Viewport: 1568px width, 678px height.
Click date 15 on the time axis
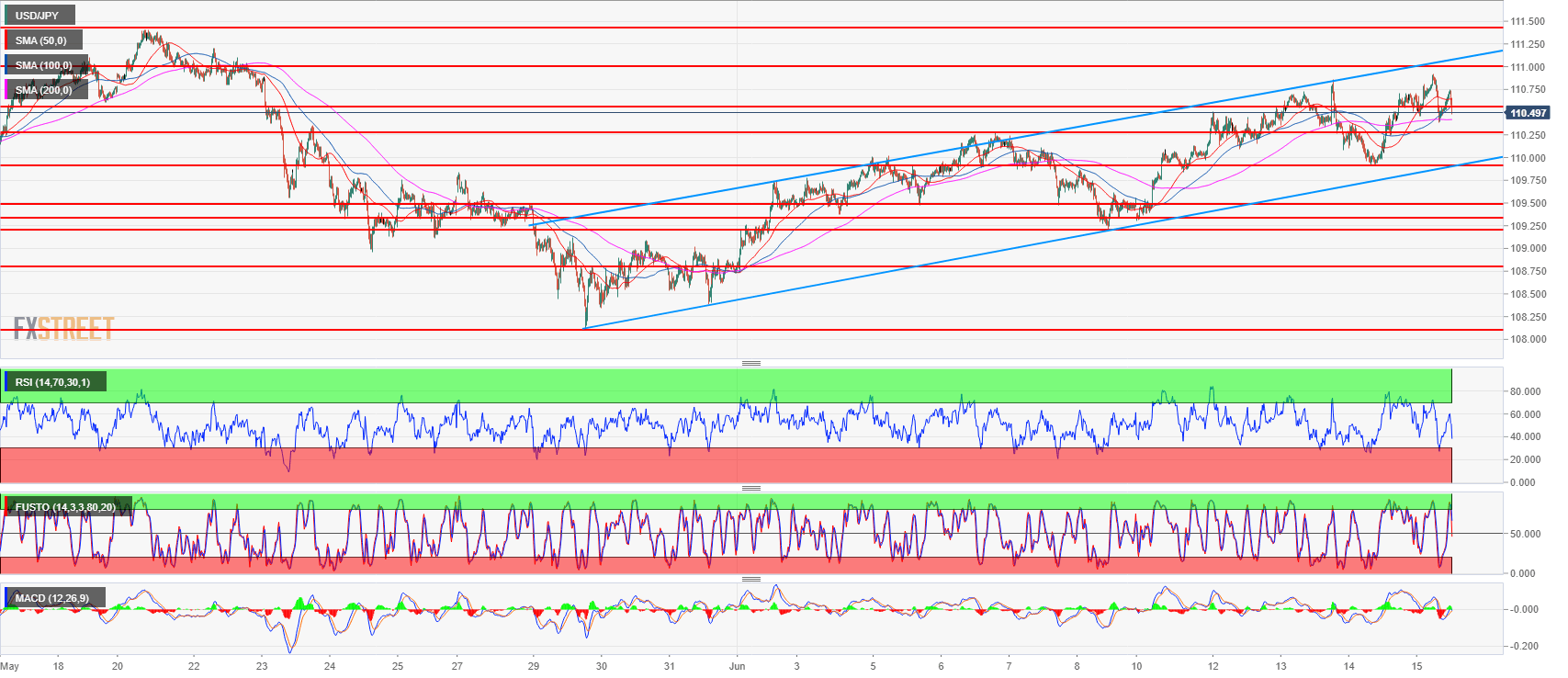tap(1416, 666)
